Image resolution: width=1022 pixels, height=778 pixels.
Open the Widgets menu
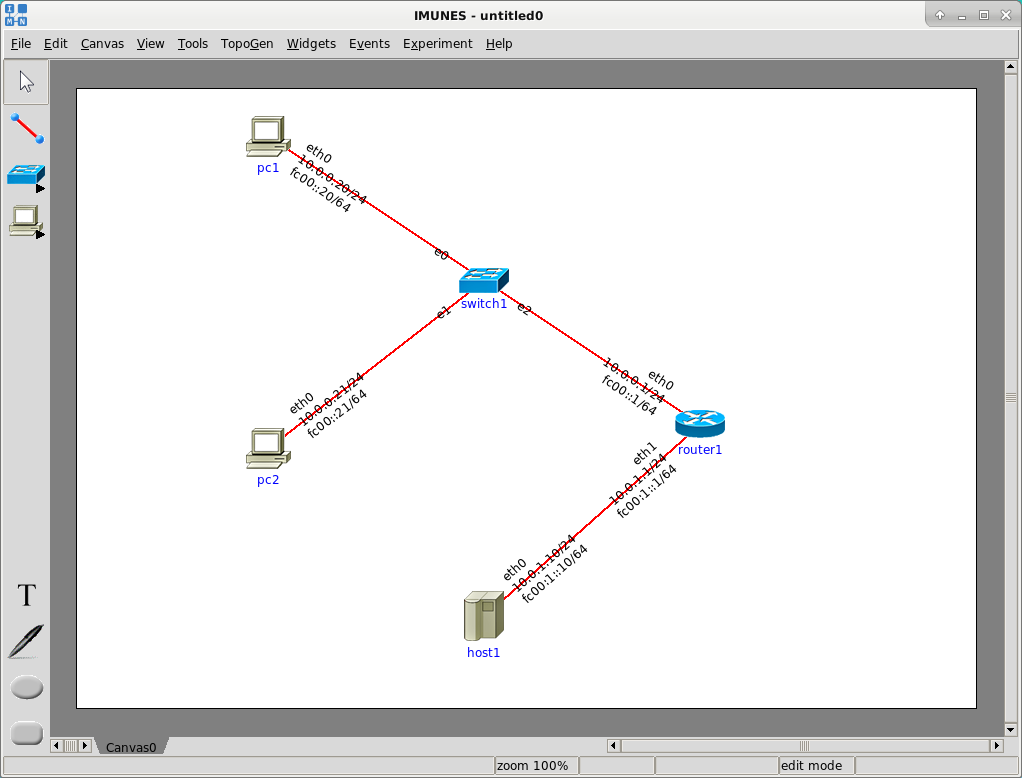pyautogui.click(x=311, y=44)
